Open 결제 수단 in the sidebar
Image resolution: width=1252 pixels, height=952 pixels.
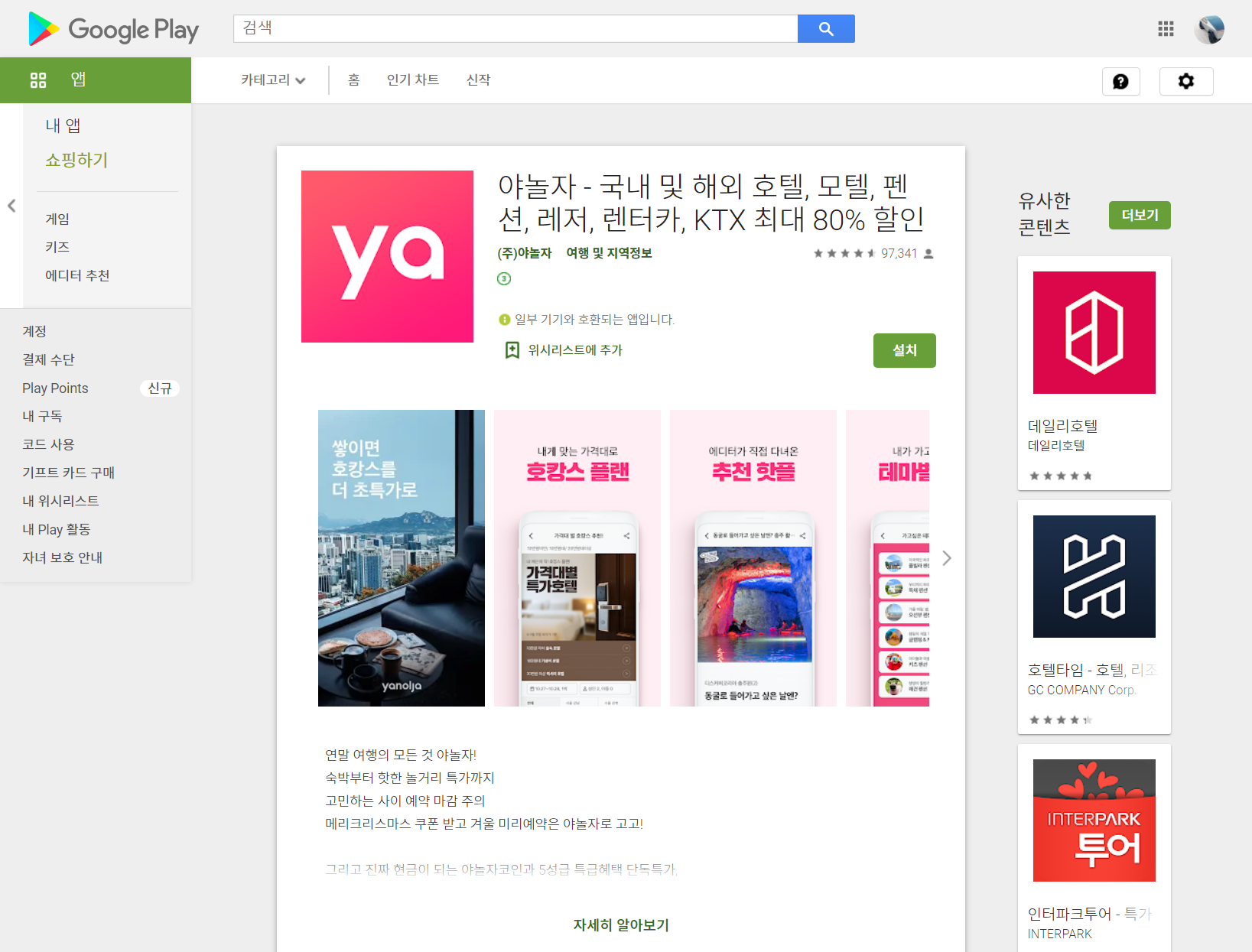[x=48, y=359]
